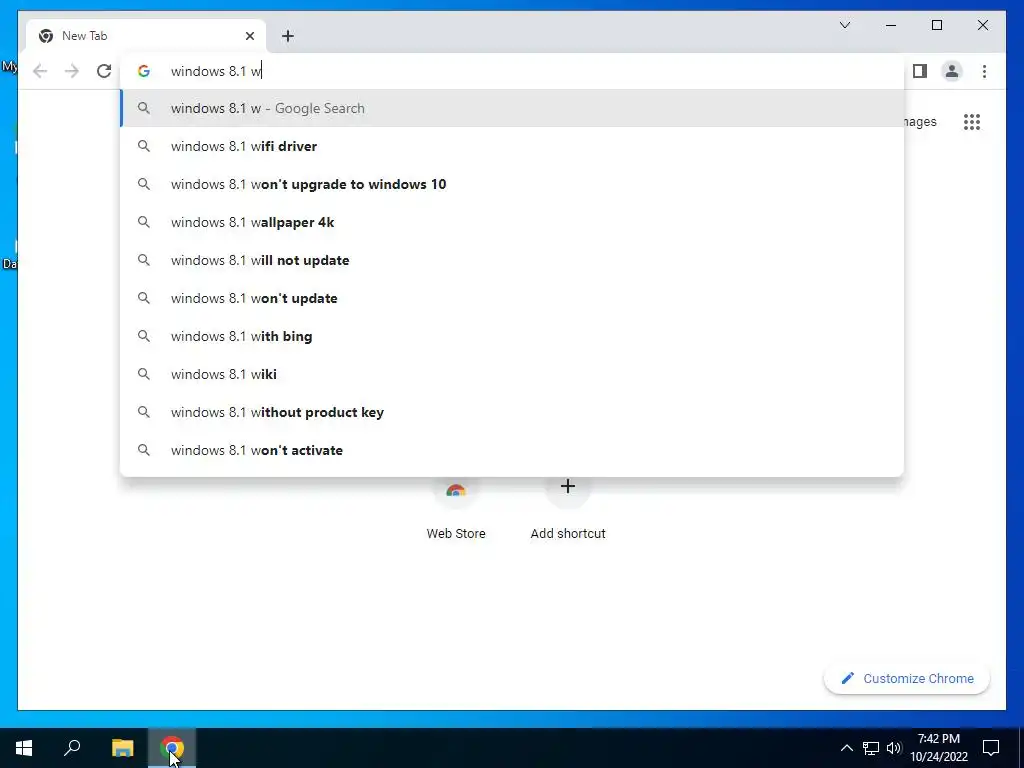Click in the address bar text field
Image resolution: width=1024 pixels, height=768 pixels.
click(x=512, y=71)
